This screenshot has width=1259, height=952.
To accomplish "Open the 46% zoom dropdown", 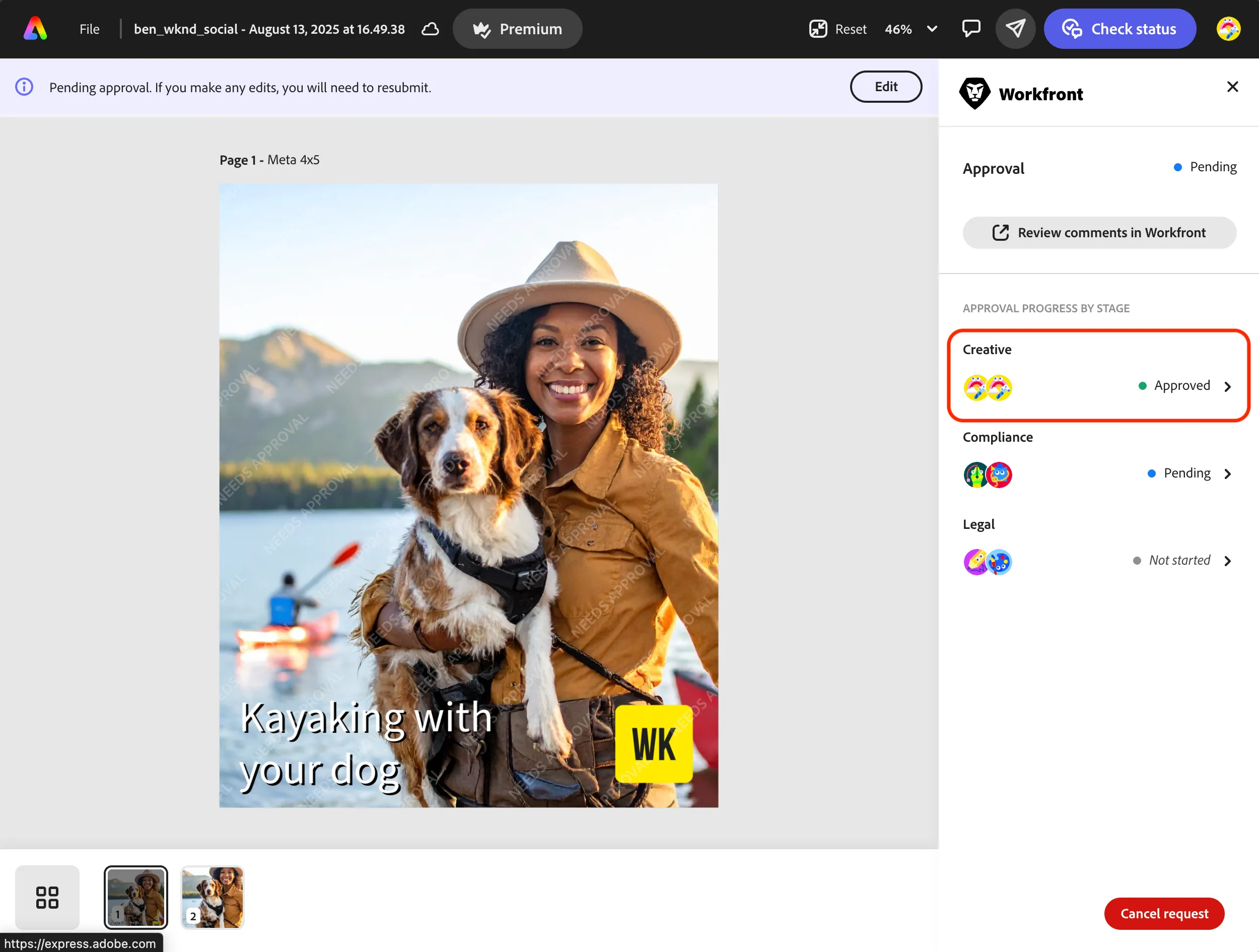I will (911, 29).
